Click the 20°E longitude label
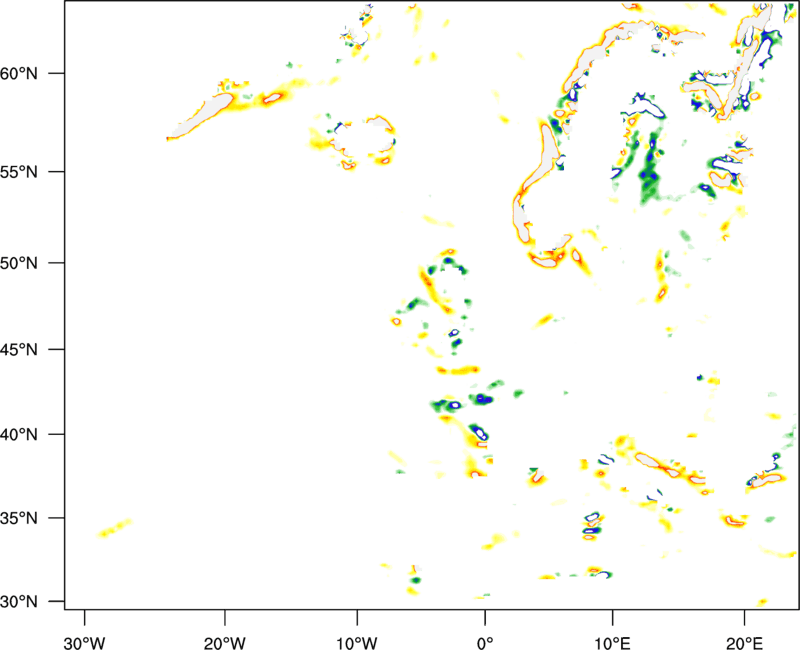 coord(744,643)
